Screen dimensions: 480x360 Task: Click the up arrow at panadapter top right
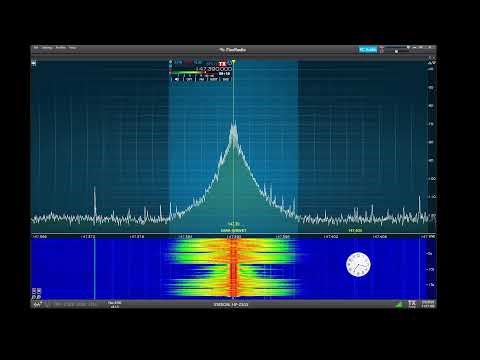click(x=430, y=63)
